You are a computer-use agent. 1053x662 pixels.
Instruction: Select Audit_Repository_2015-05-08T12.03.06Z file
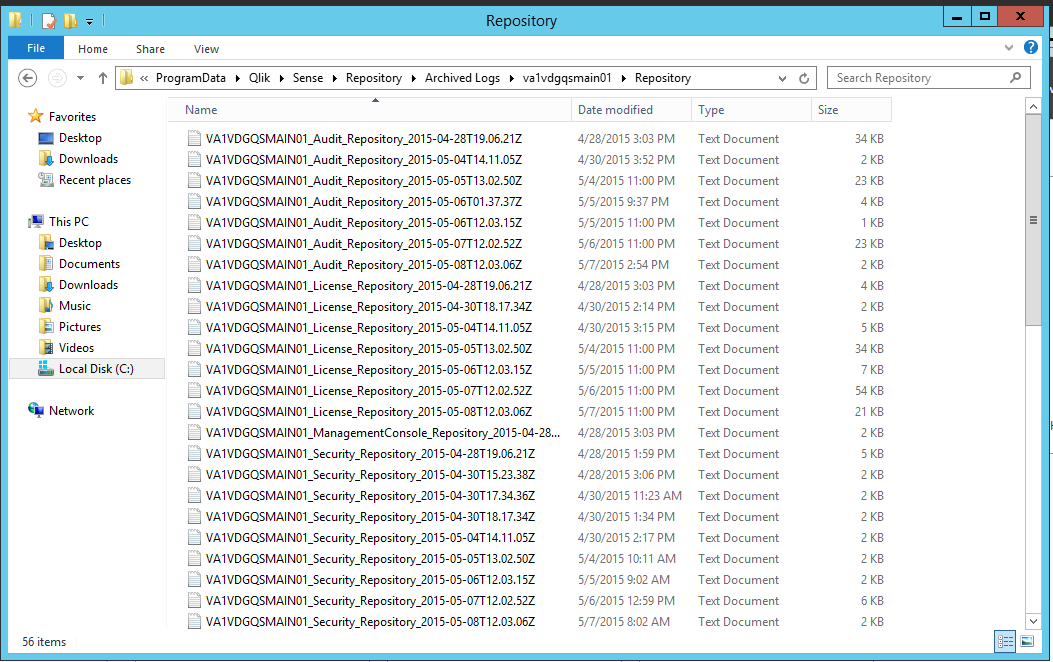(x=364, y=265)
